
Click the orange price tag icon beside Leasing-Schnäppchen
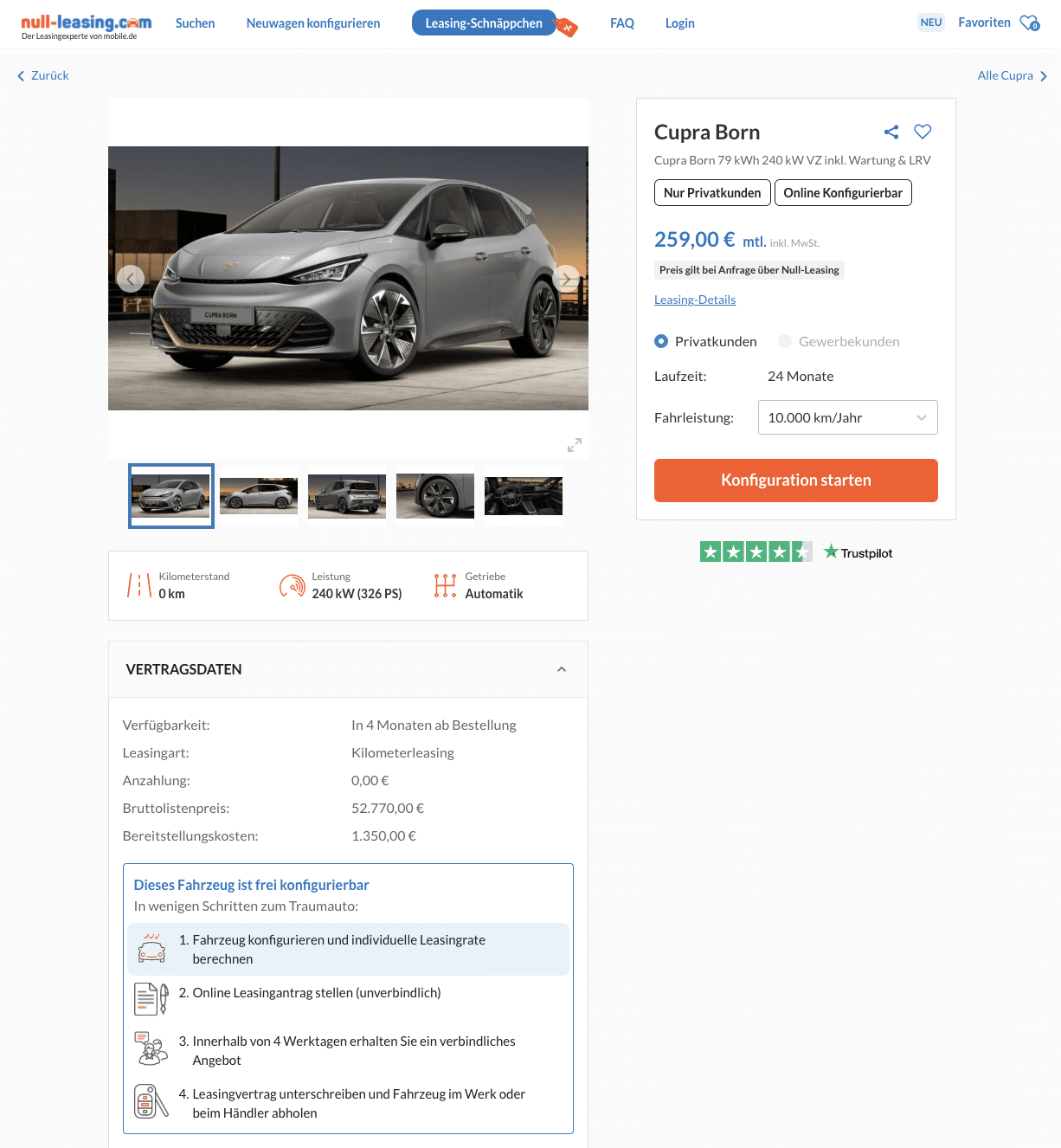pyautogui.click(x=566, y=27)
